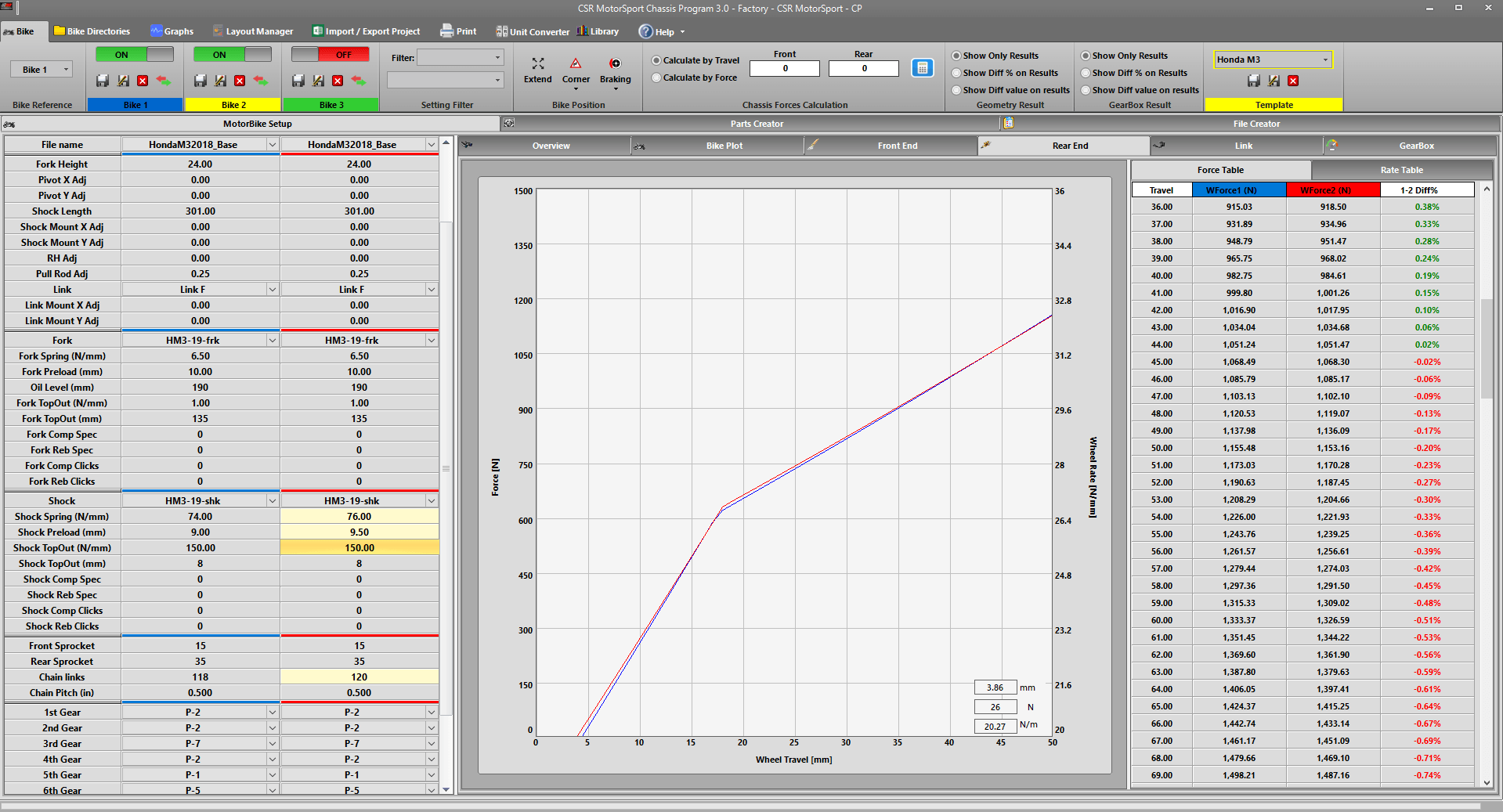Viewport: 1503px width, 812px height.
Task: Click Import / Export Project button
Action: tap(367, 32)
